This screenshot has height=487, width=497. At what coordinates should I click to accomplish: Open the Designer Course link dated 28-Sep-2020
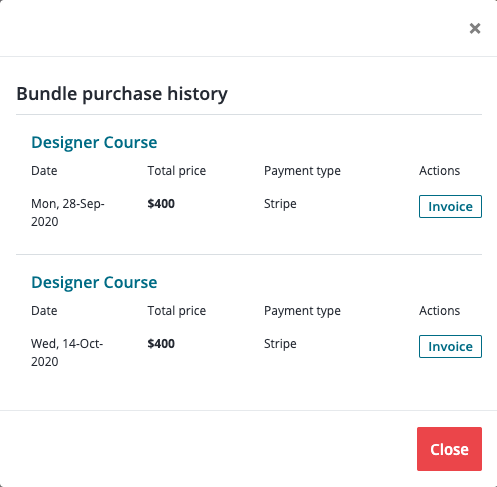[x=94, y=143]
